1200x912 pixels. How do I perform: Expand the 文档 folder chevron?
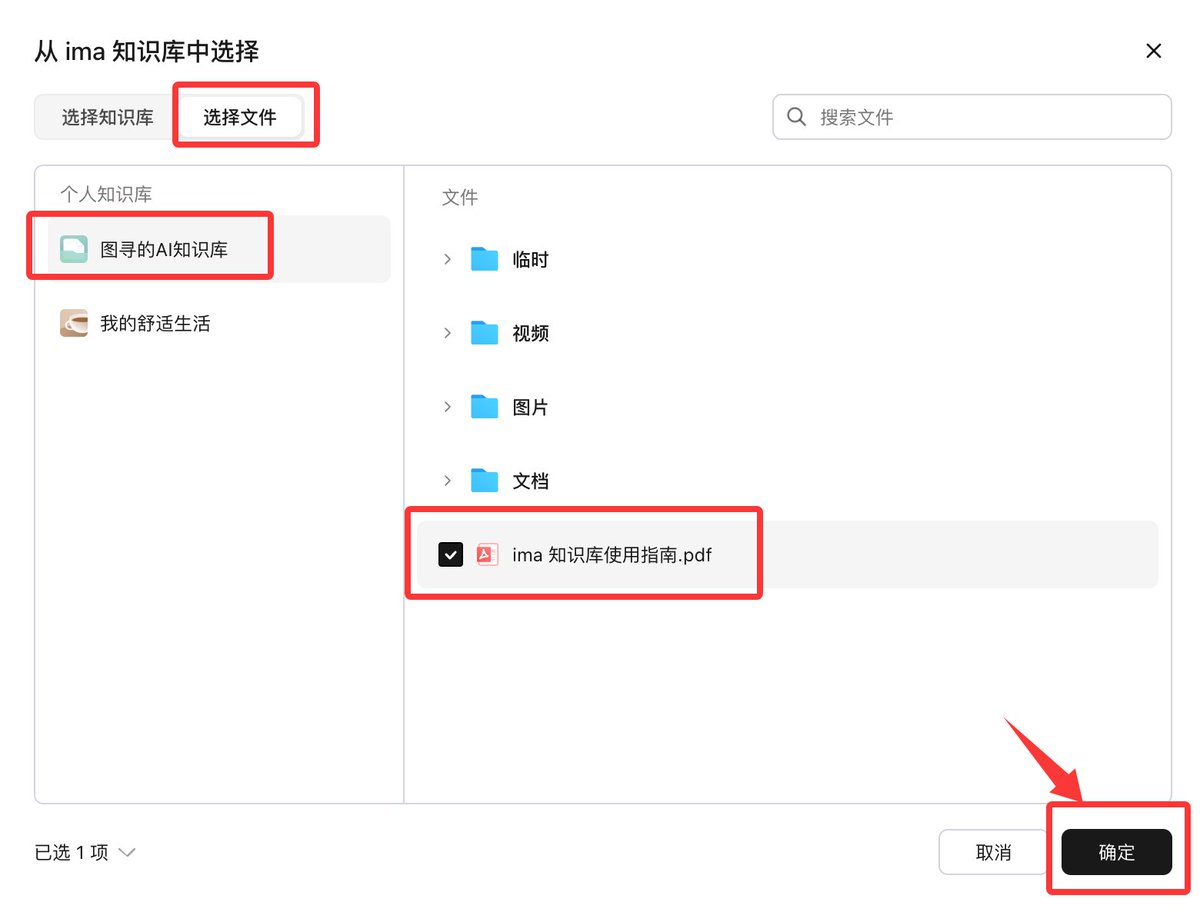[447, 481]
